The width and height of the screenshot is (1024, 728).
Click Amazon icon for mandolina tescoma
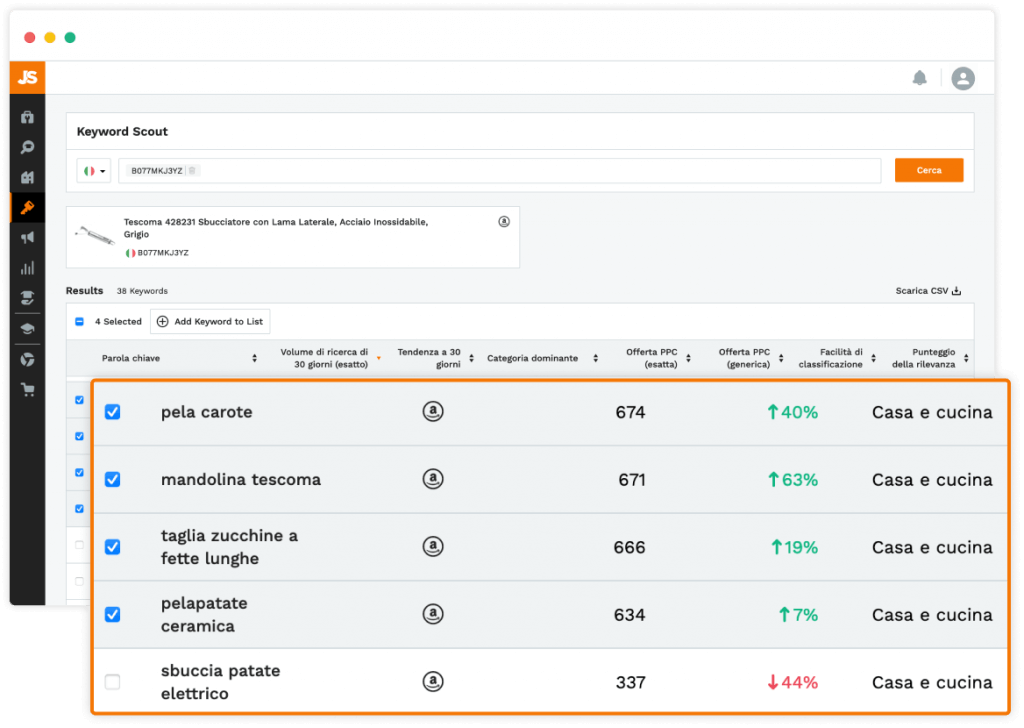(433, 479)
